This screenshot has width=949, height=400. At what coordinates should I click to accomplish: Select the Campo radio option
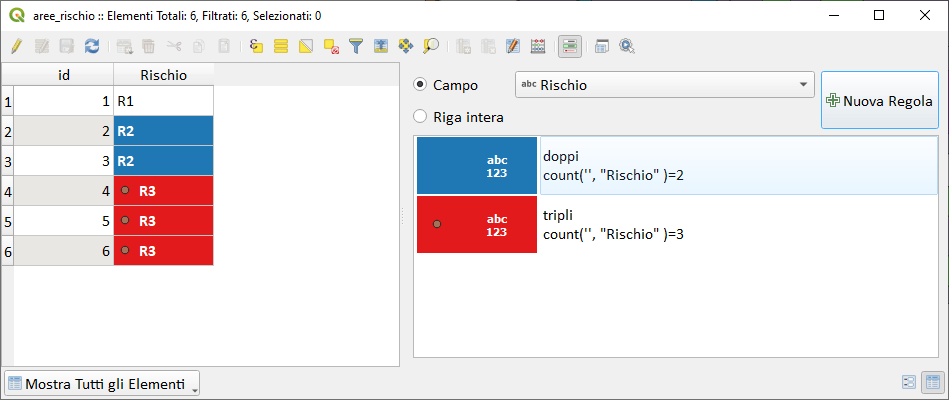pyautogui.click(x=421, y=85)
